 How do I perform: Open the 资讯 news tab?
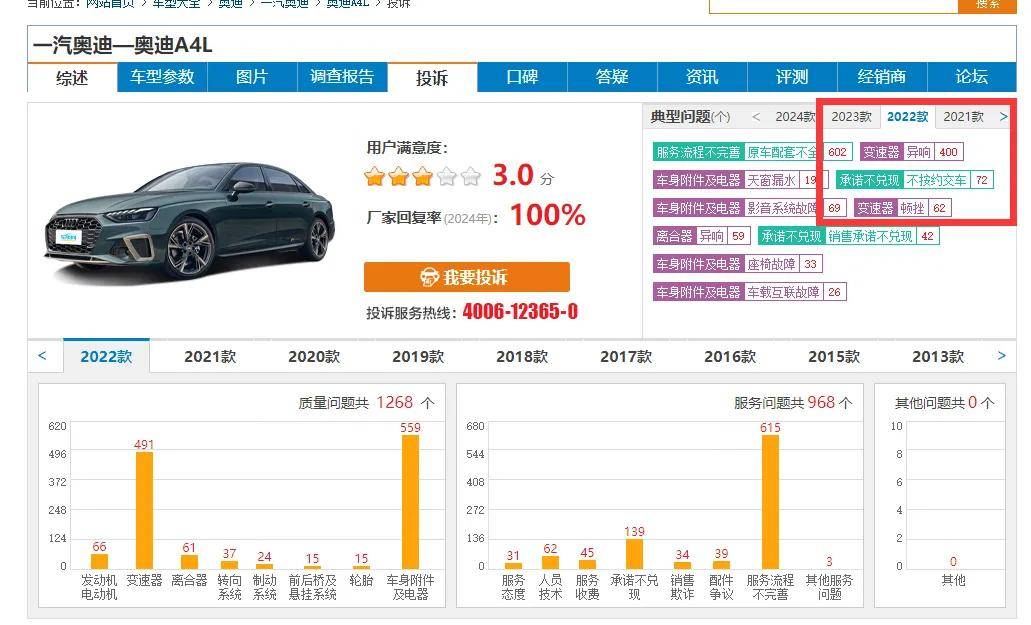tap(702, 78)
